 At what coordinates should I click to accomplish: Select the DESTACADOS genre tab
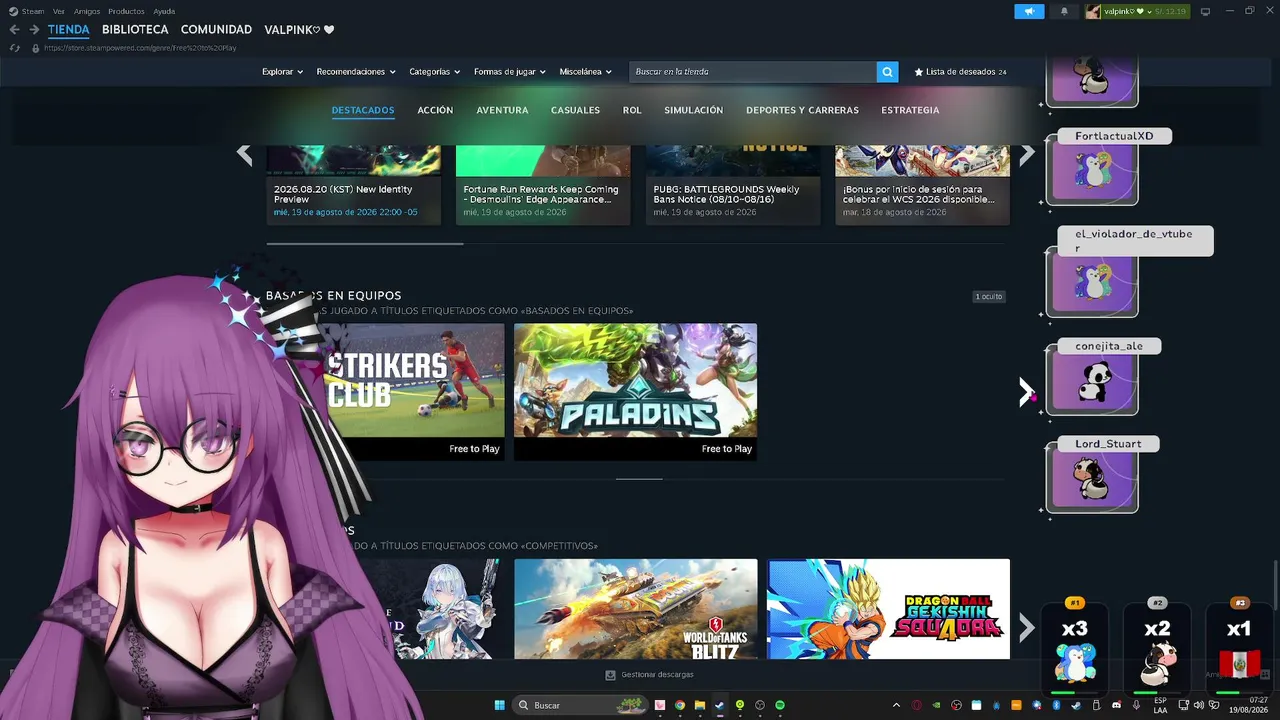coord(363,110)
